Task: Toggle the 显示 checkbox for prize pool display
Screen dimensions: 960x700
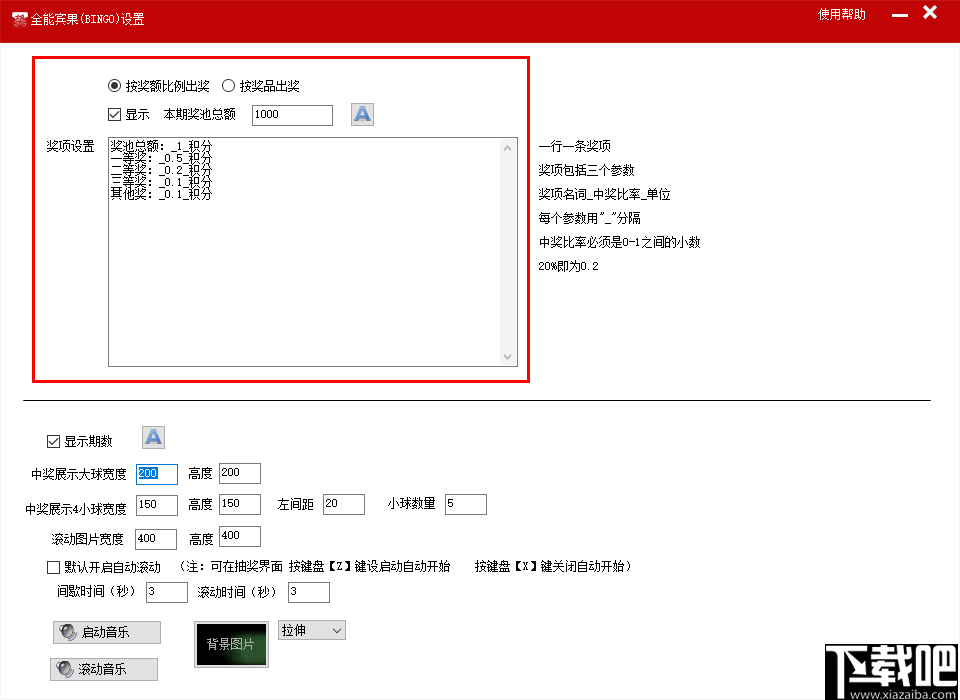Action: click(115, 112)
